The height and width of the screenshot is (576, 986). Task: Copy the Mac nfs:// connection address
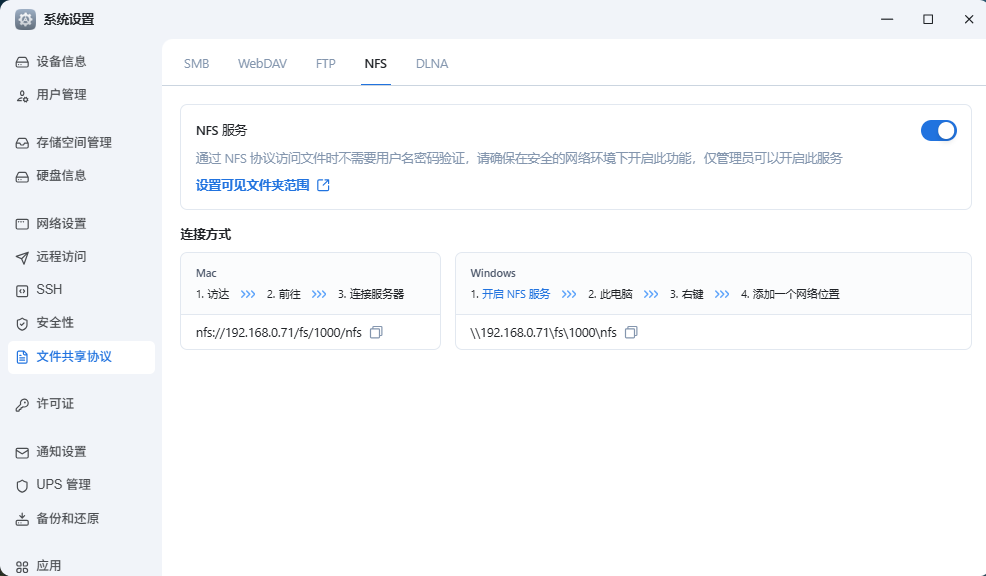(376, 332)
